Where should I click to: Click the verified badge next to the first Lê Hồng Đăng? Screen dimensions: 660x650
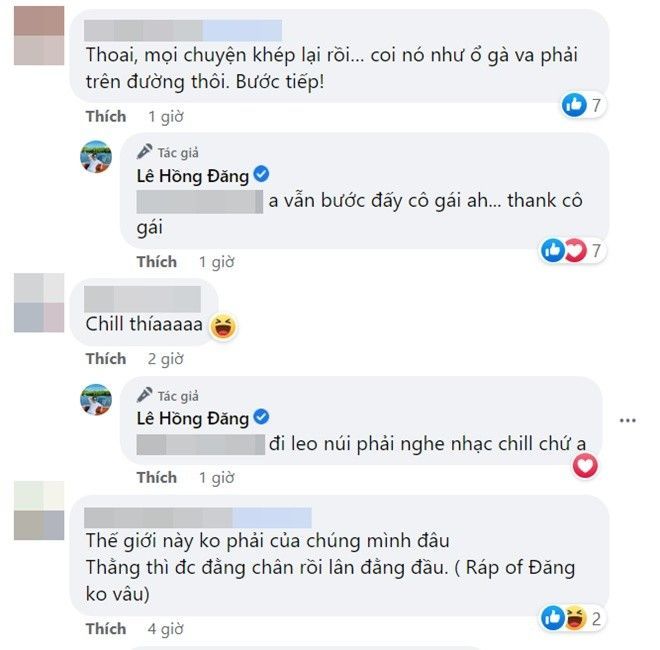(261, 174)
